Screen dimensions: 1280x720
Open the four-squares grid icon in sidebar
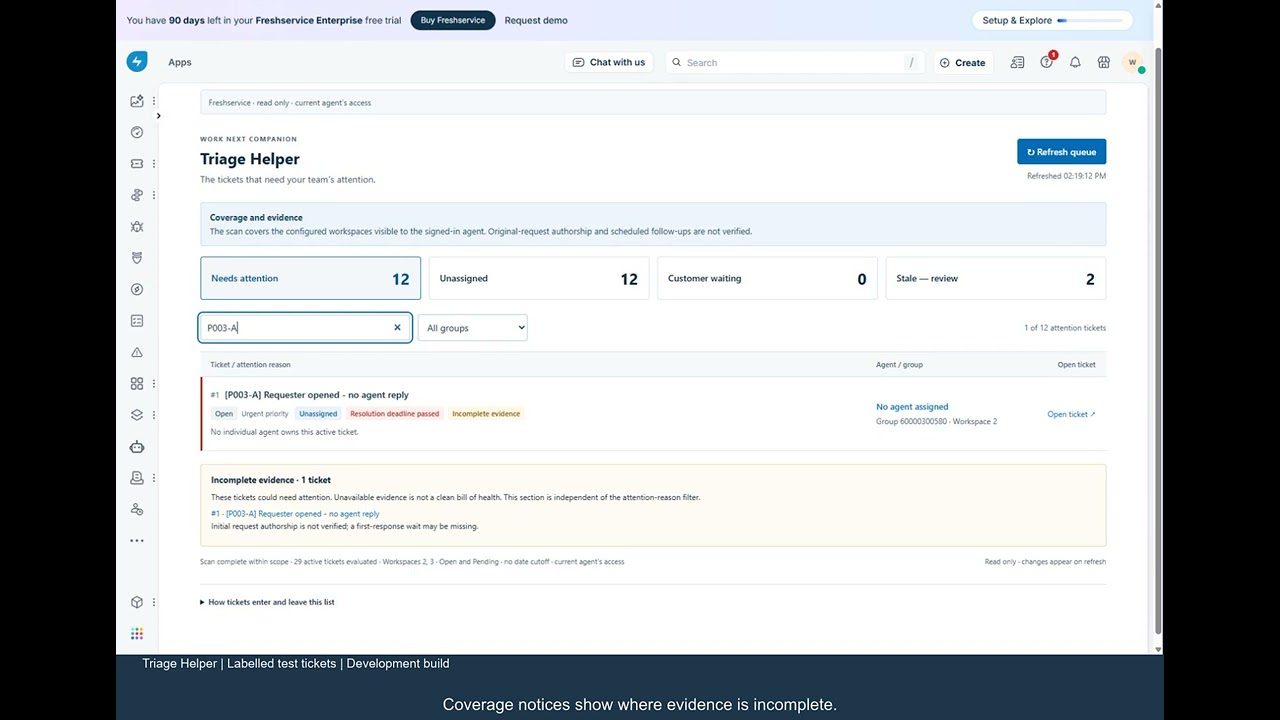(x=137, y=383)
